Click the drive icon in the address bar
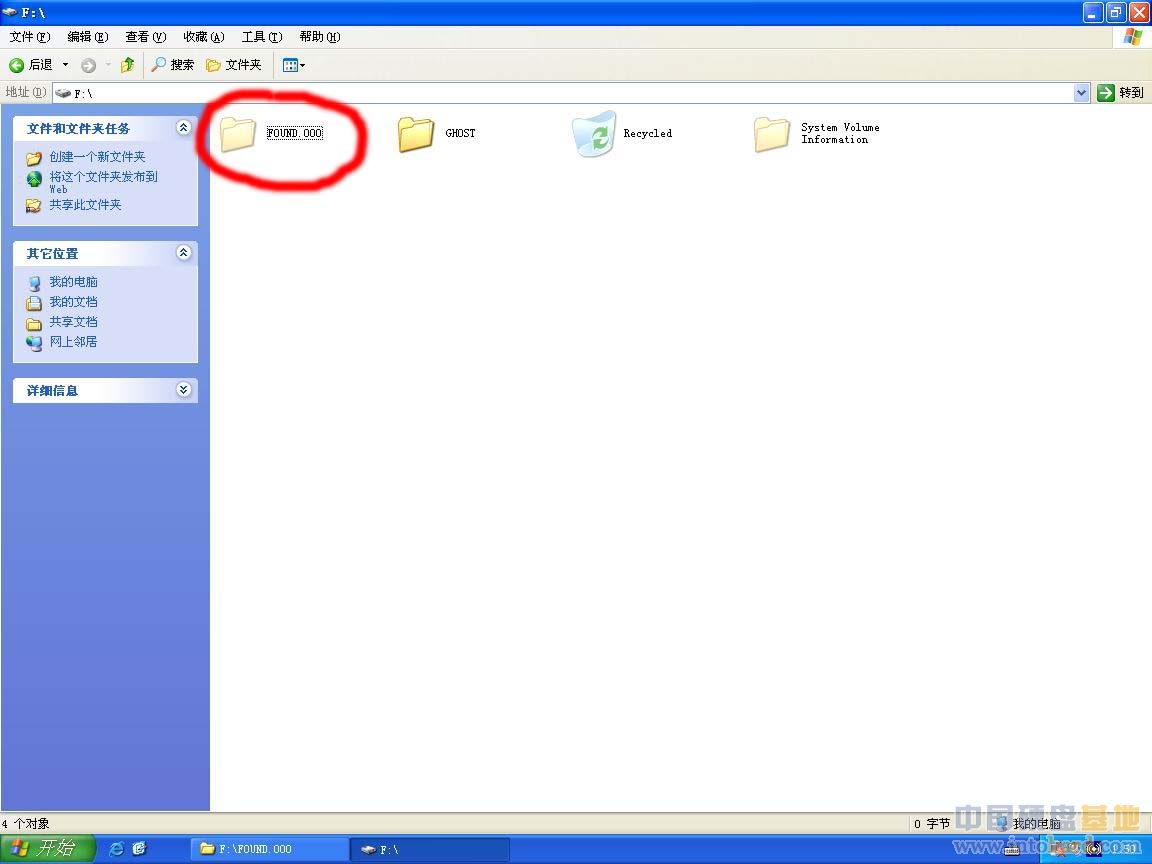 coord(63,93)
